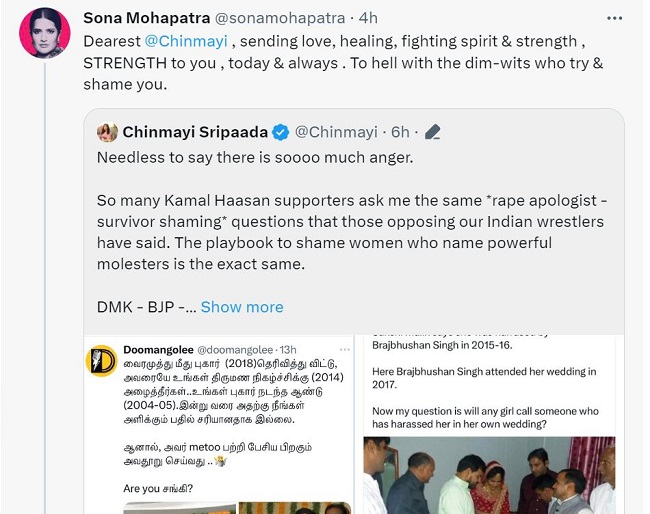Viewport: 650px width, 514px height.
Task: Open the wedding photo thumbnail
Action: [x=488, y=474]
